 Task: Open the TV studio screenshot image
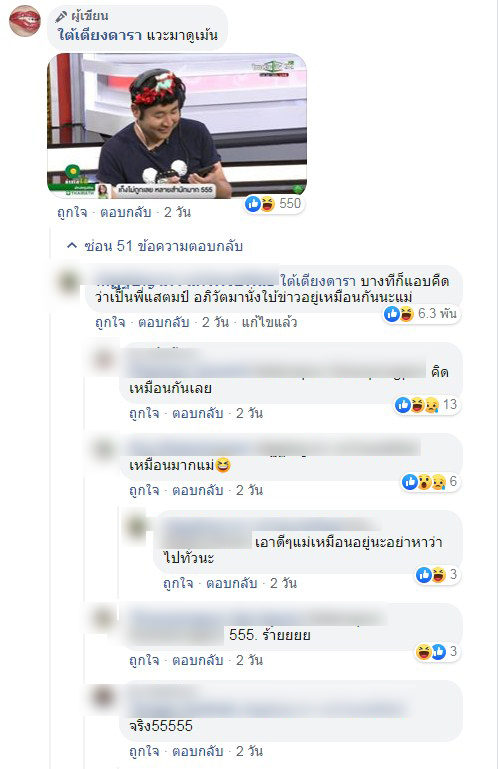pos(177,126)
